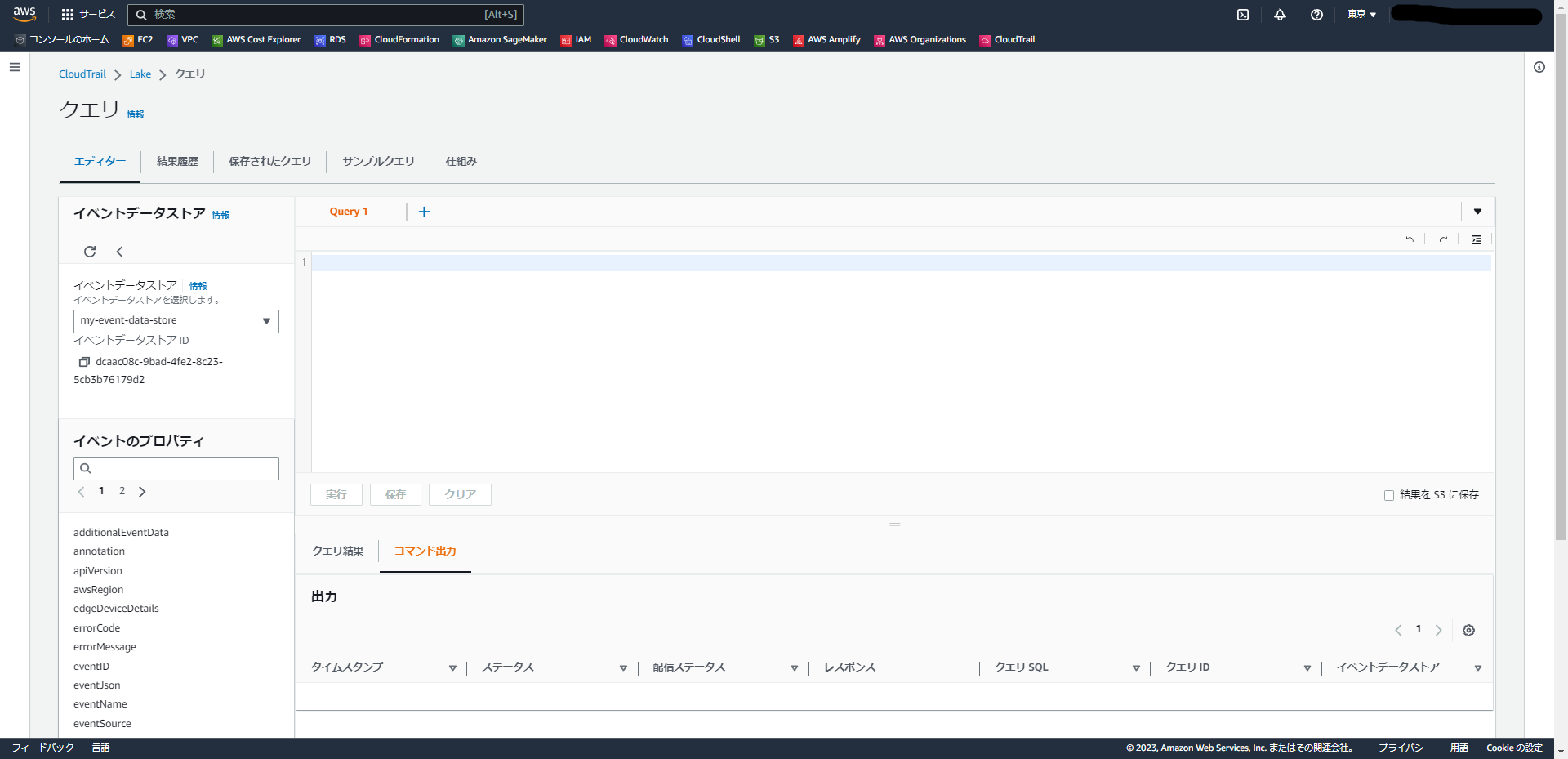Refresh the event data store list
Image resolution: width=1568 pixels, height=759 pixels.
[90, 252]
